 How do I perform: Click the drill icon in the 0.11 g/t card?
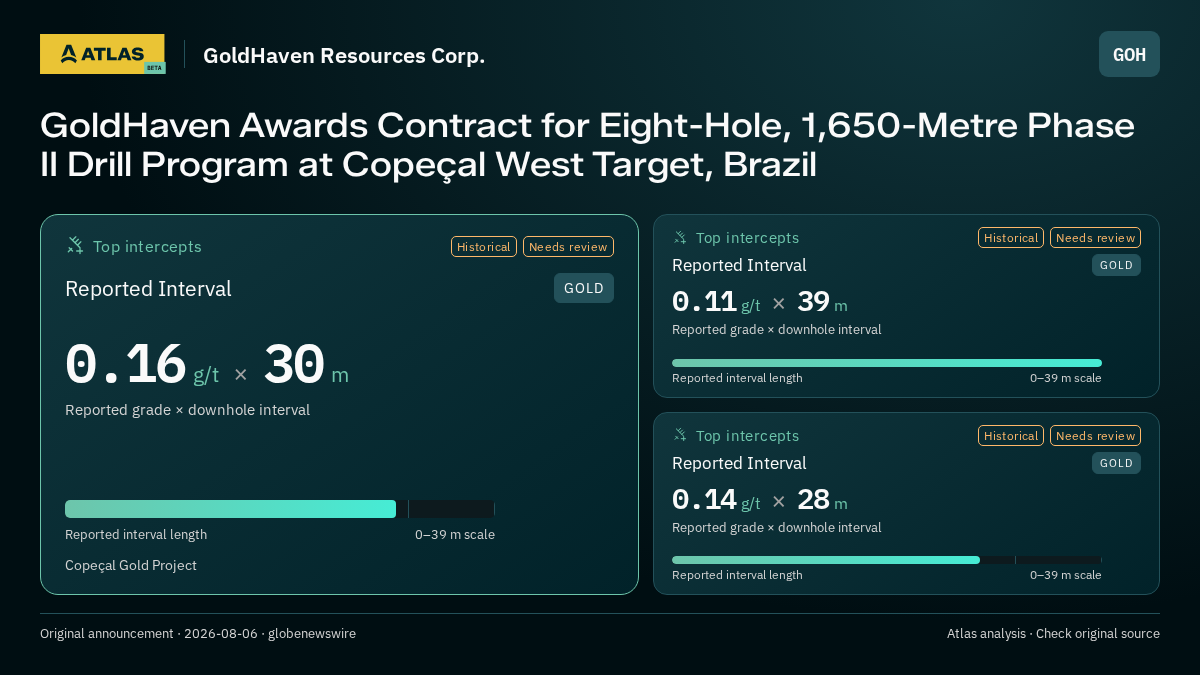[680, 237]
